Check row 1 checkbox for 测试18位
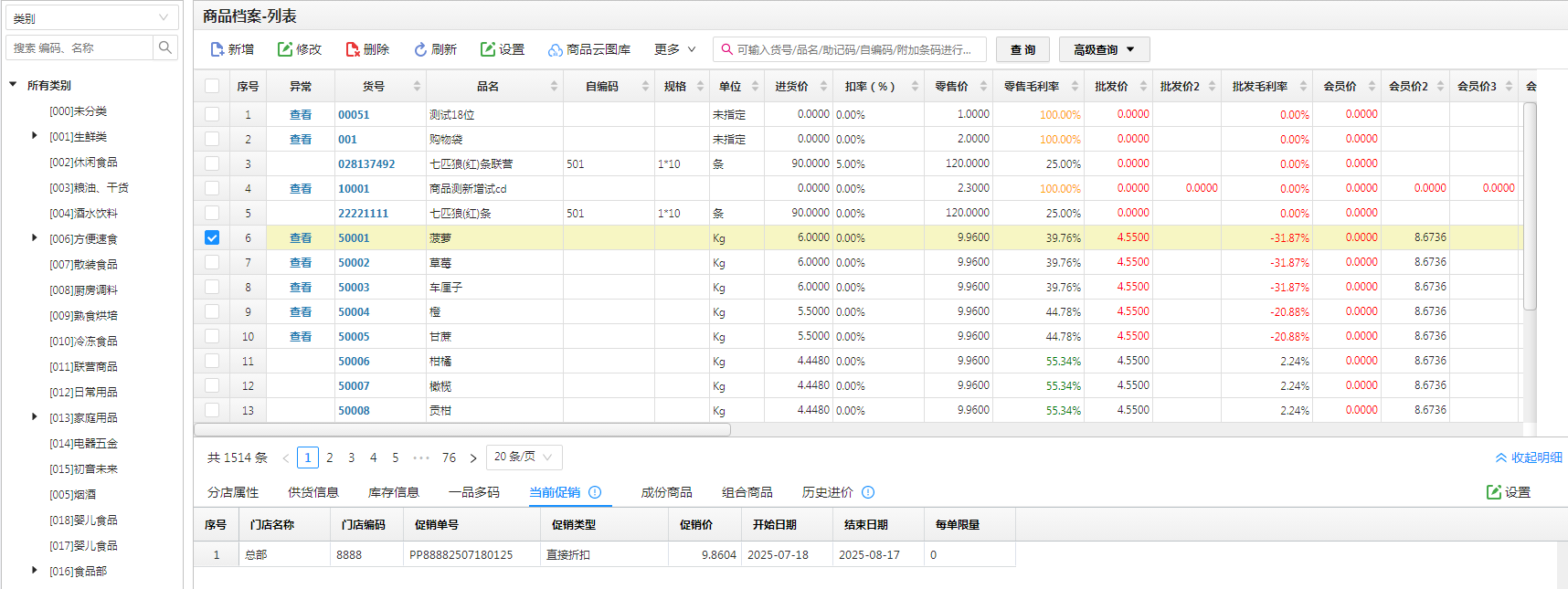The image size is (1568, 589). tap(212, 114)
